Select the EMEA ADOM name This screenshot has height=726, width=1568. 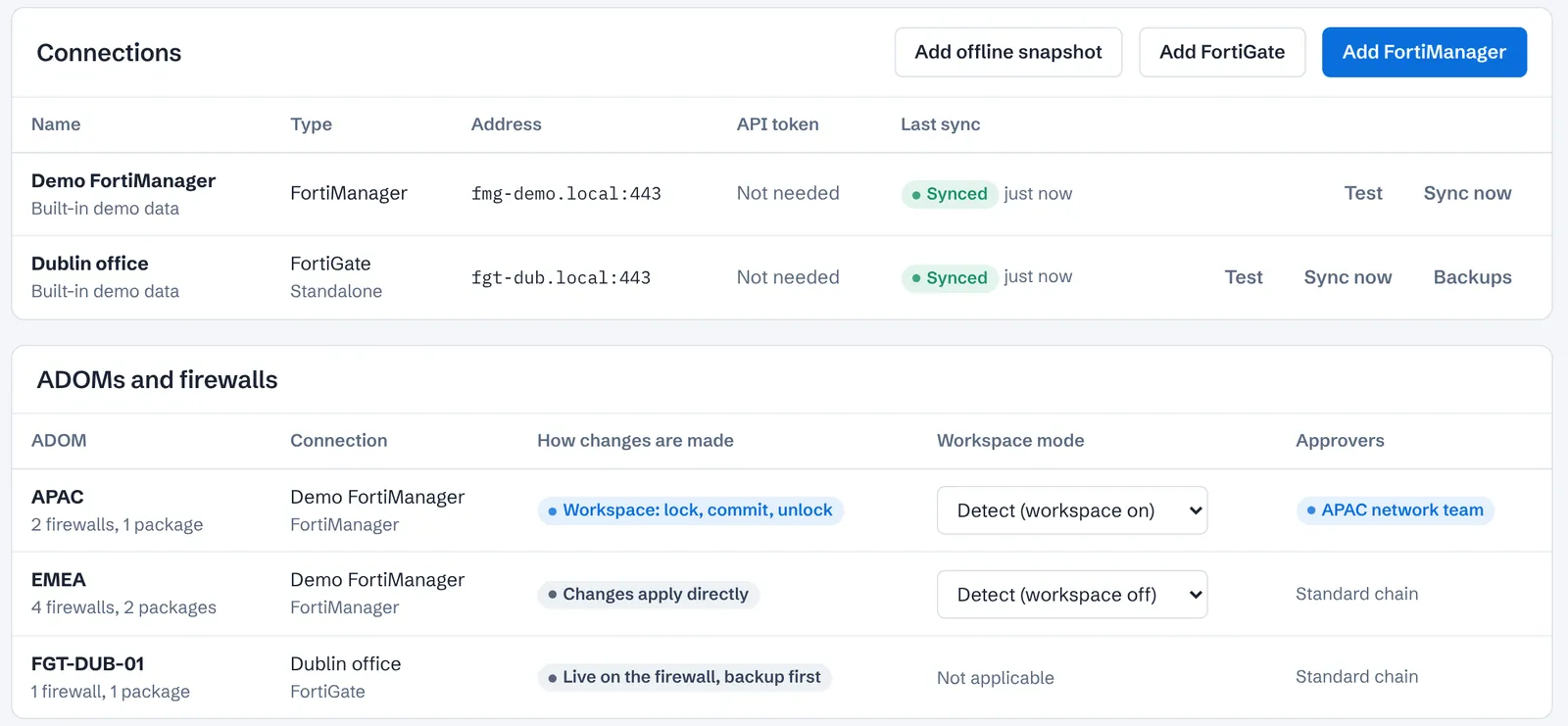pos(59,580)
